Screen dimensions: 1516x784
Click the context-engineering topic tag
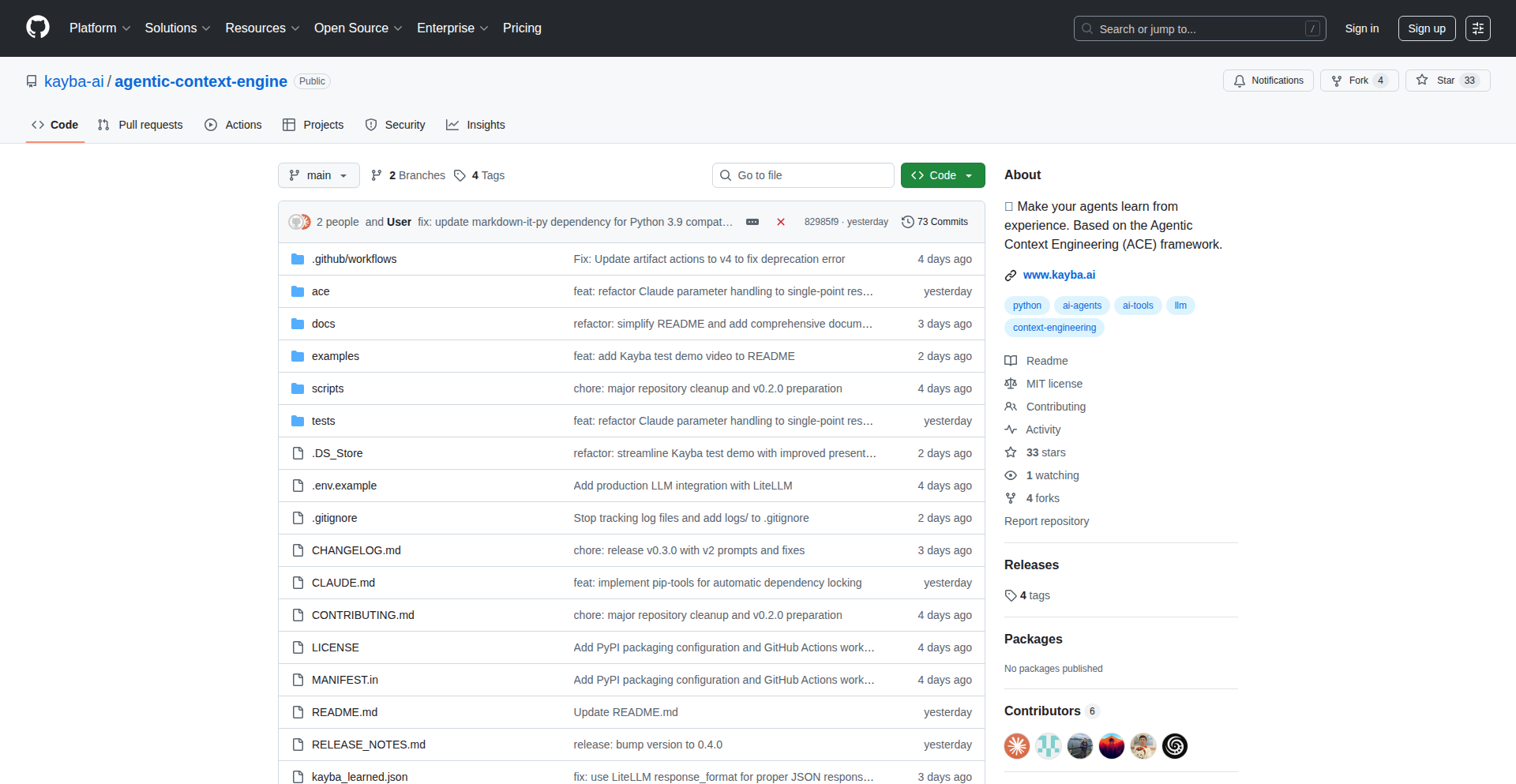pos(1054,328)
